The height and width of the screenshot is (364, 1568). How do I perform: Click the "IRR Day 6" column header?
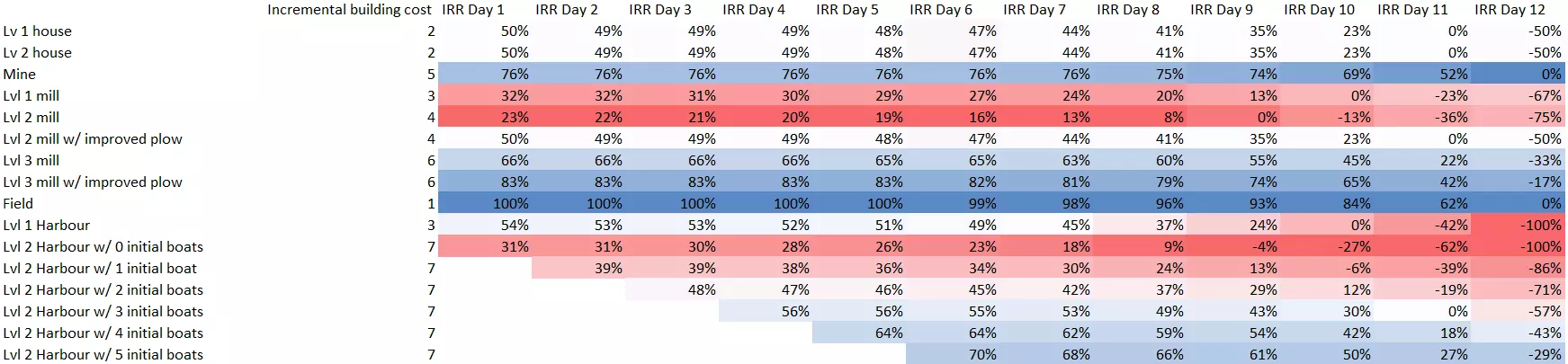pos(941,10)
